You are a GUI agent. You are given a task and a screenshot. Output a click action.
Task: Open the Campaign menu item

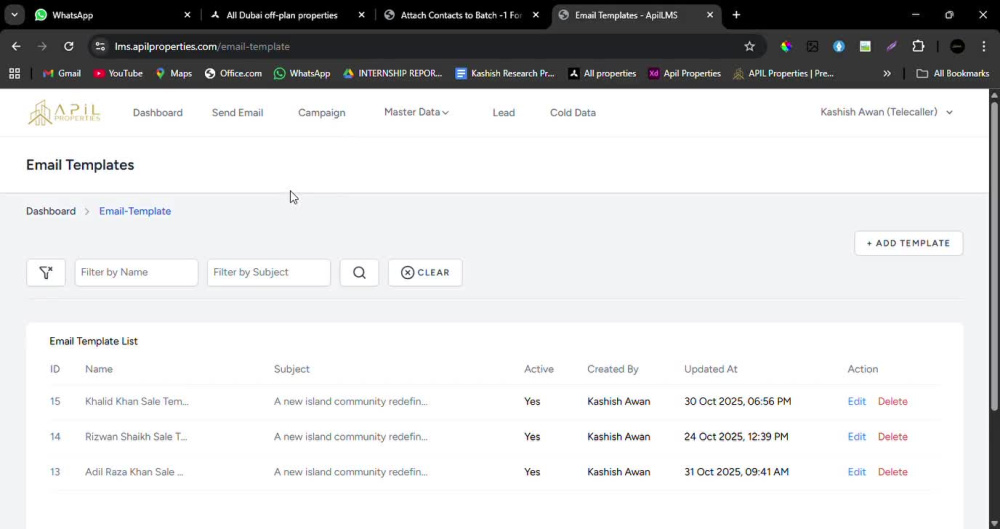321,112
